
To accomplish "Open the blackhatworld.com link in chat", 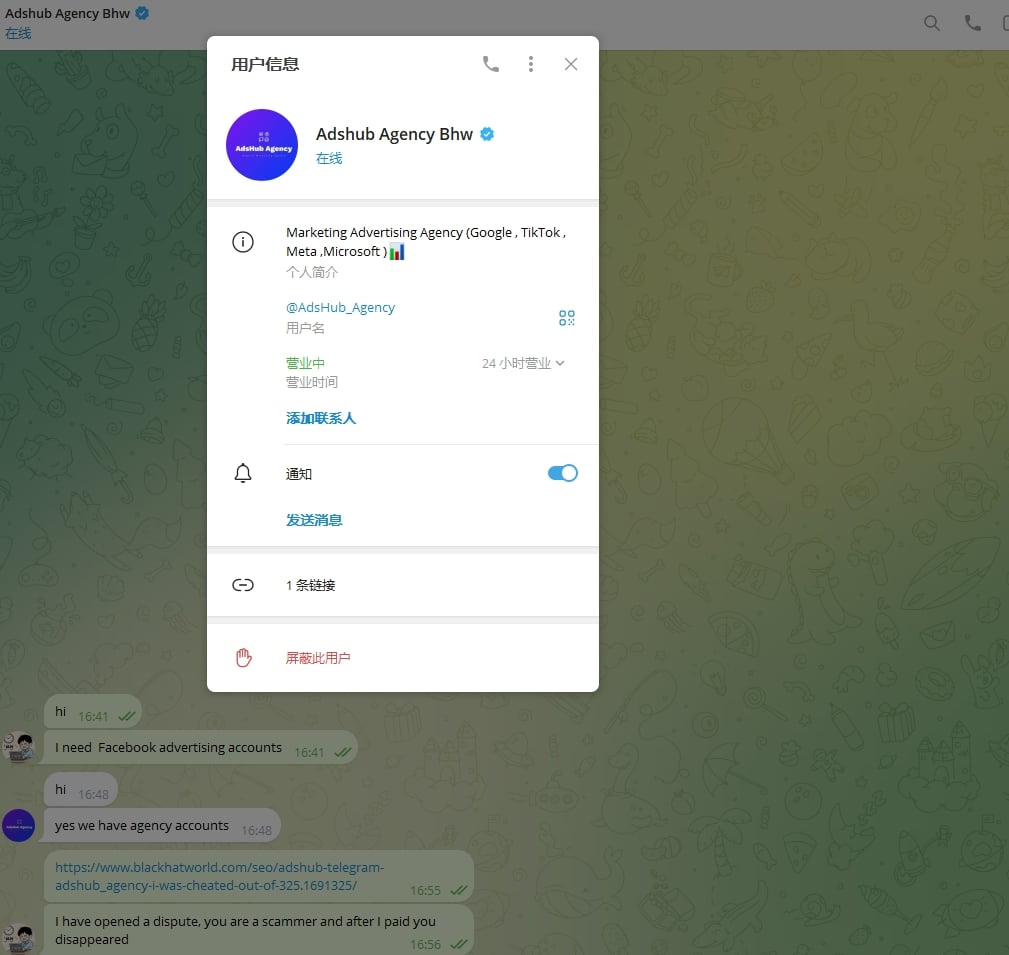I will click(x=219, y=876).
